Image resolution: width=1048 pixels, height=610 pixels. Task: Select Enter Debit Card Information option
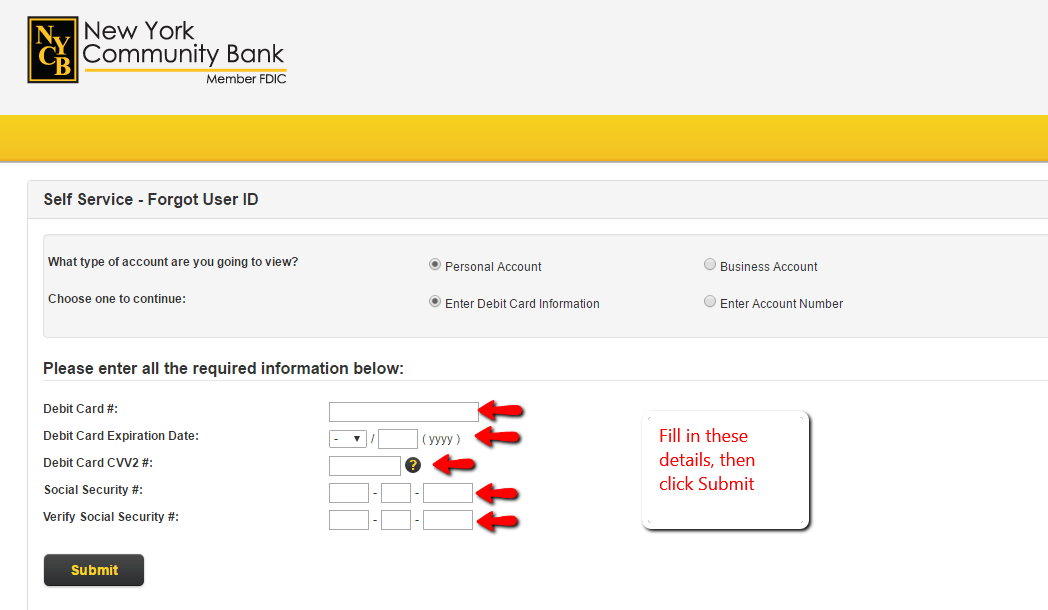click(434, 301)
